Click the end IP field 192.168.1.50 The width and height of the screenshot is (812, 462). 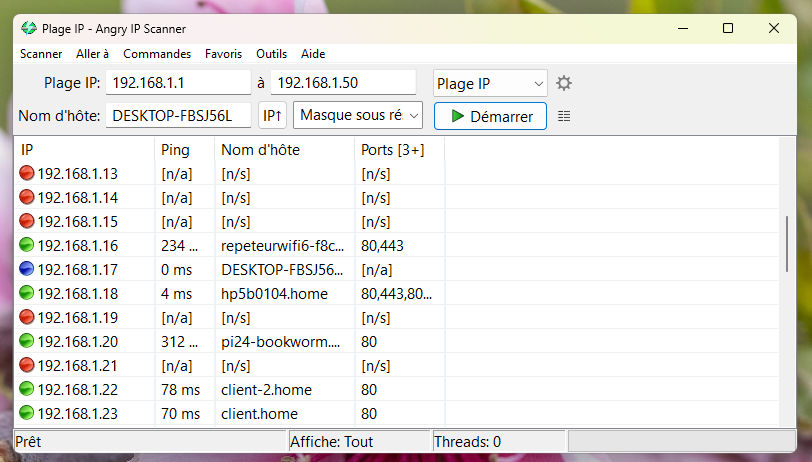pos(343,83)
